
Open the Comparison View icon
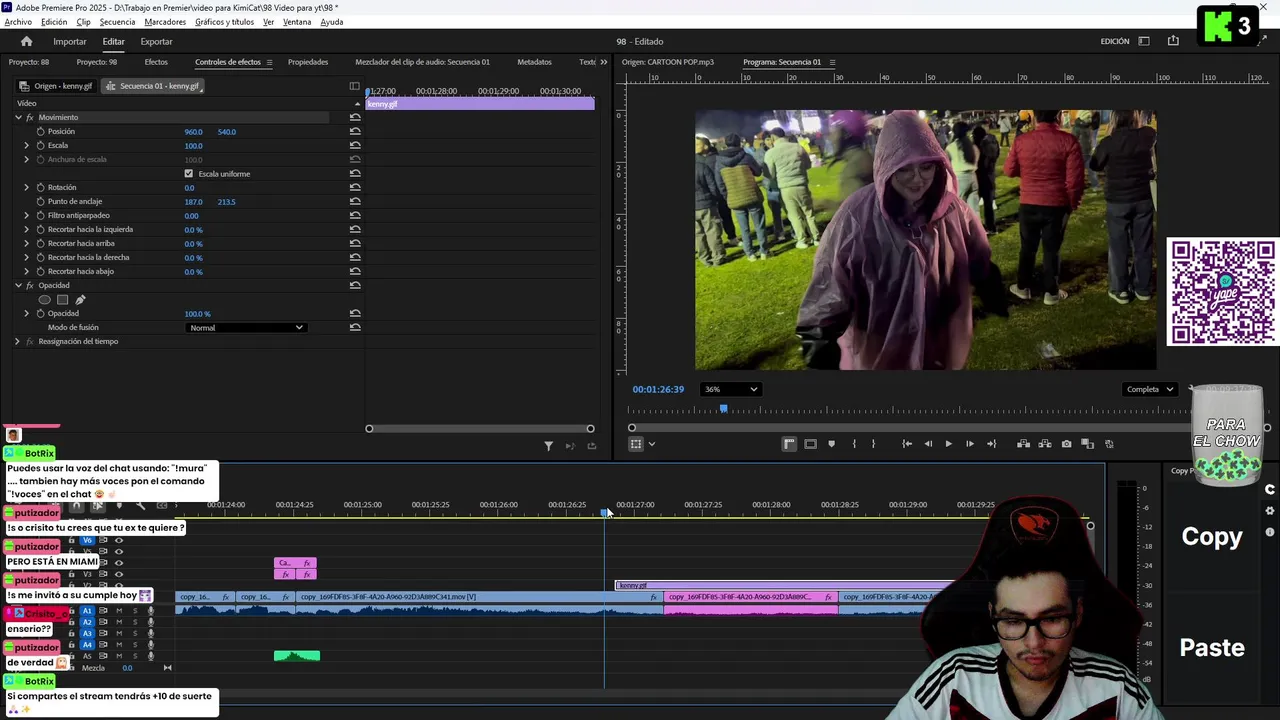(1088, 444)
